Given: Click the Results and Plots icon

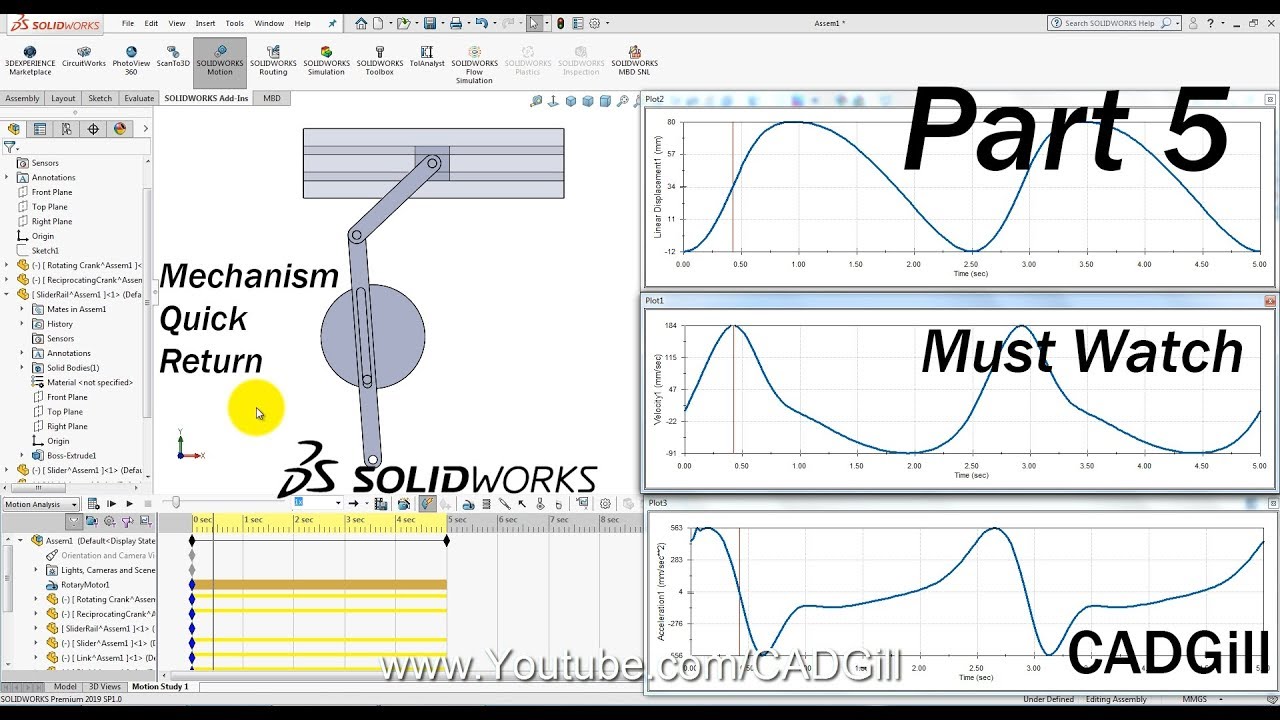Looking at the screenshot, I should (x=583, y=504).
